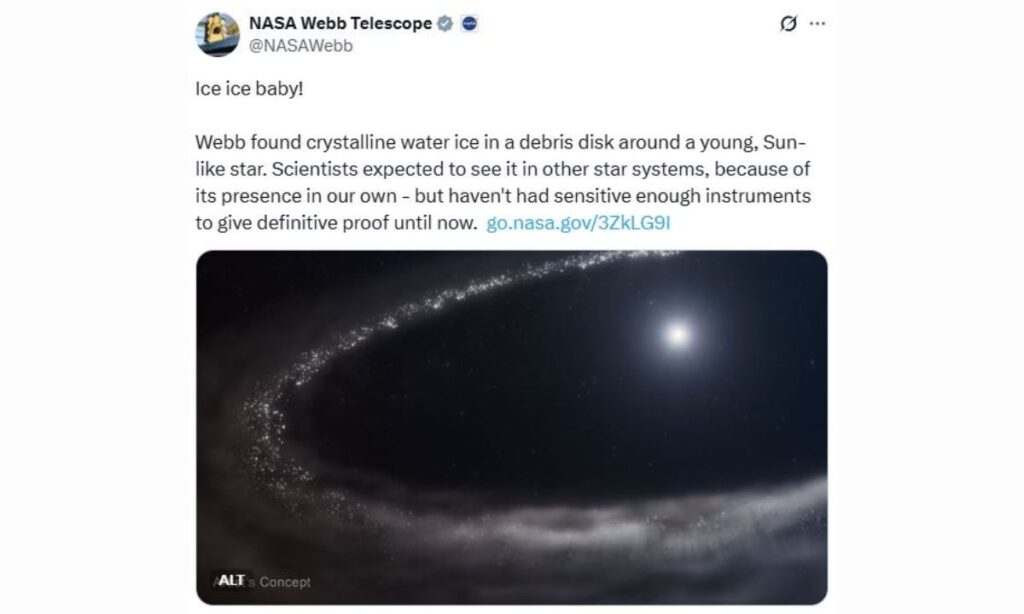Click the NASA Webb Telescope display name

pos(340,25)
